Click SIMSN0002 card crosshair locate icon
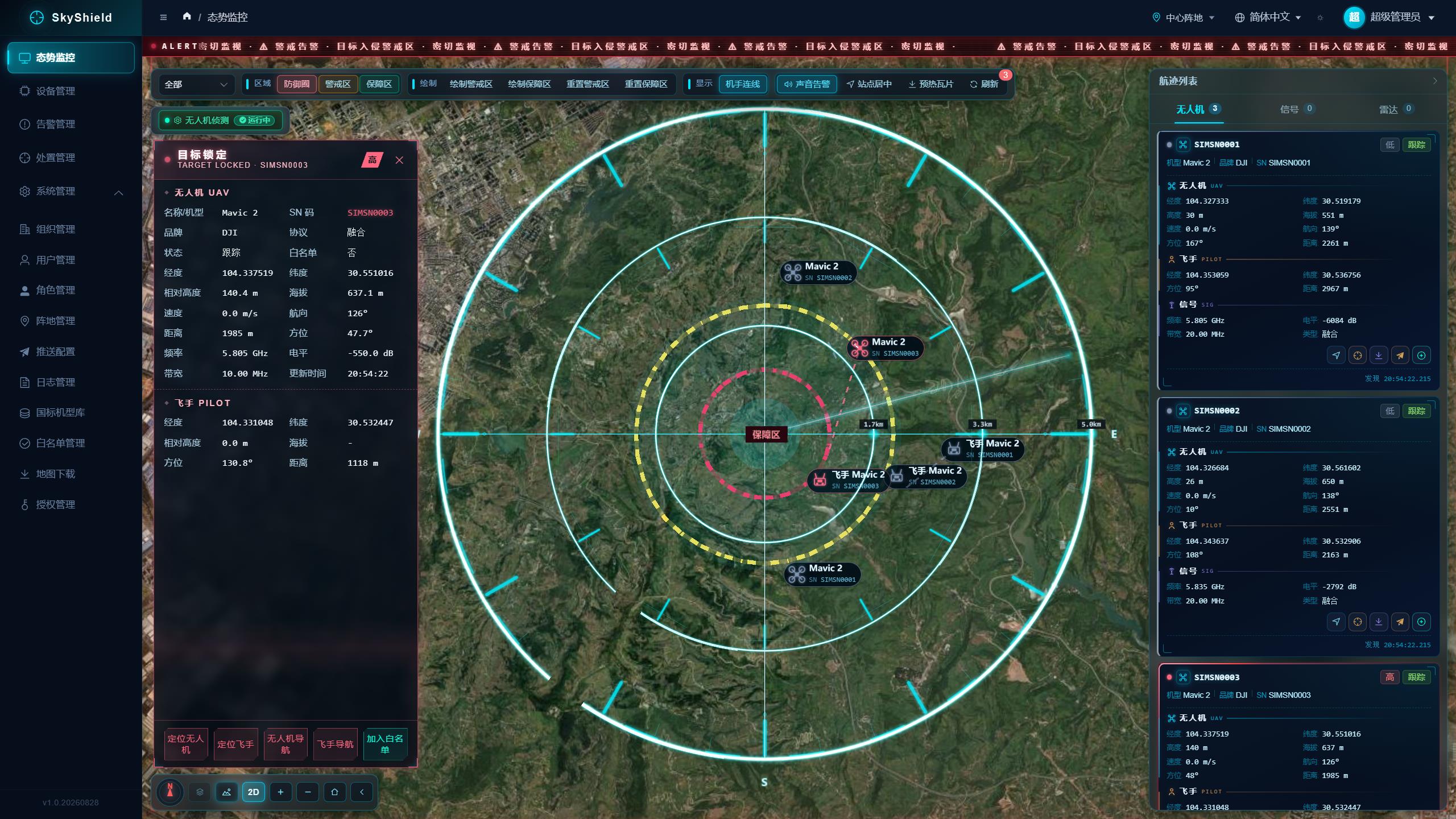This screenshot has height=819, width=1456. (x=1358, y=622)
